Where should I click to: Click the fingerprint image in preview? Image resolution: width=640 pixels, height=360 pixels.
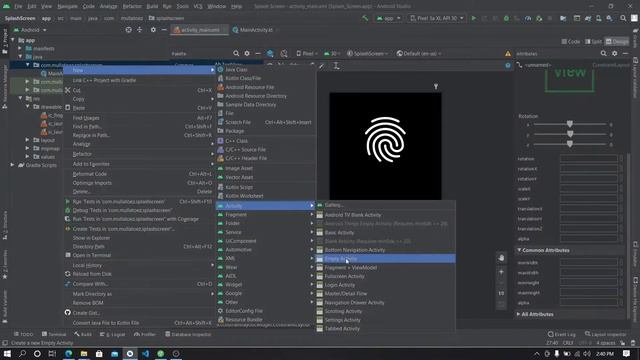point(385,139)
